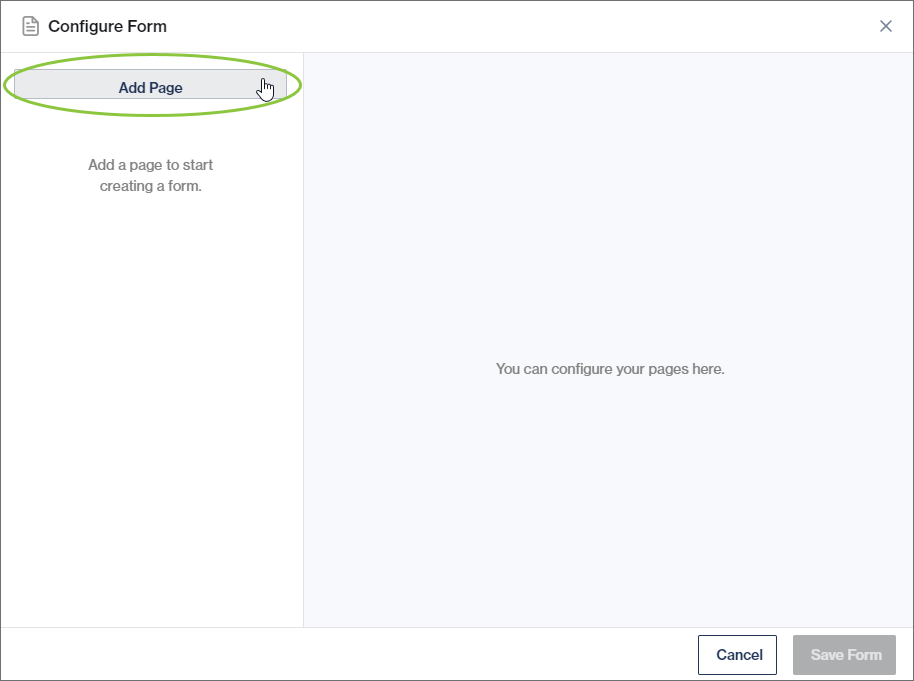Click empty footer area left of Cancel
The width and height of the screenshot is (914, 681).
[x=350, y=655]
